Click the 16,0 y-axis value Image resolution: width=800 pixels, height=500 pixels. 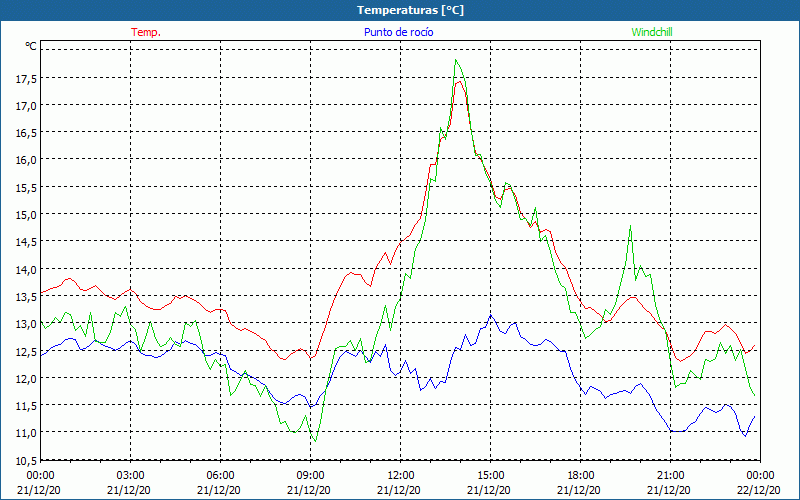pos(27,160)
